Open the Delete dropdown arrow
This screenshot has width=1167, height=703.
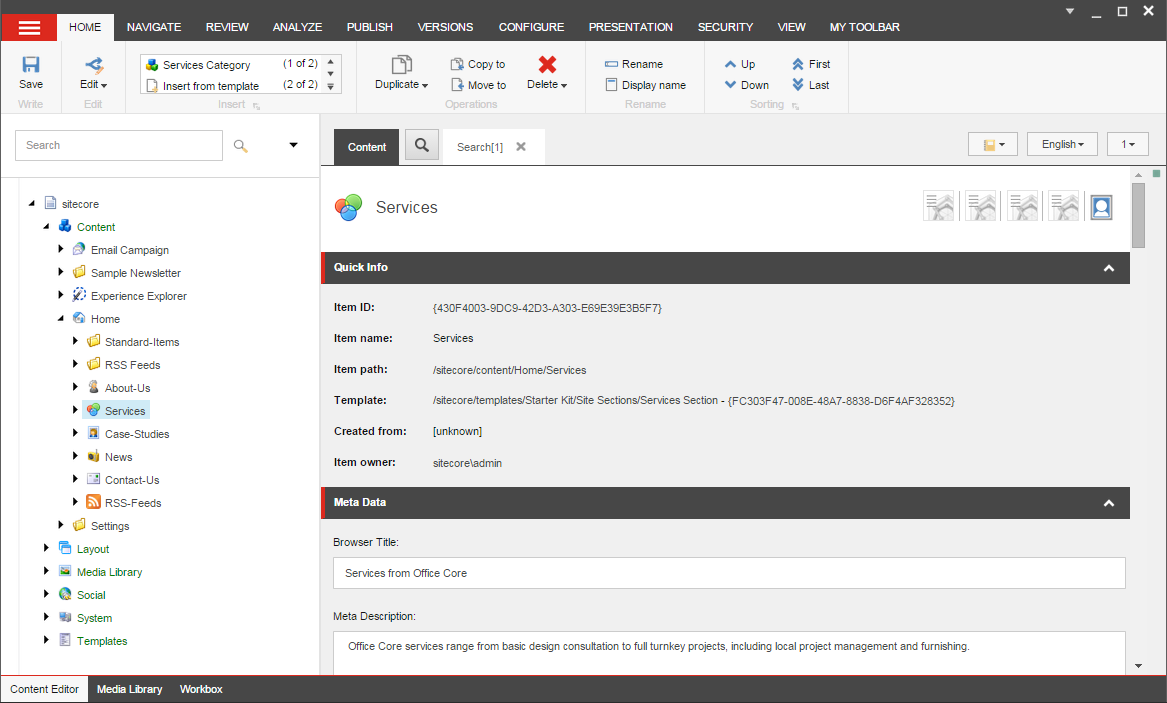[564, 86]
